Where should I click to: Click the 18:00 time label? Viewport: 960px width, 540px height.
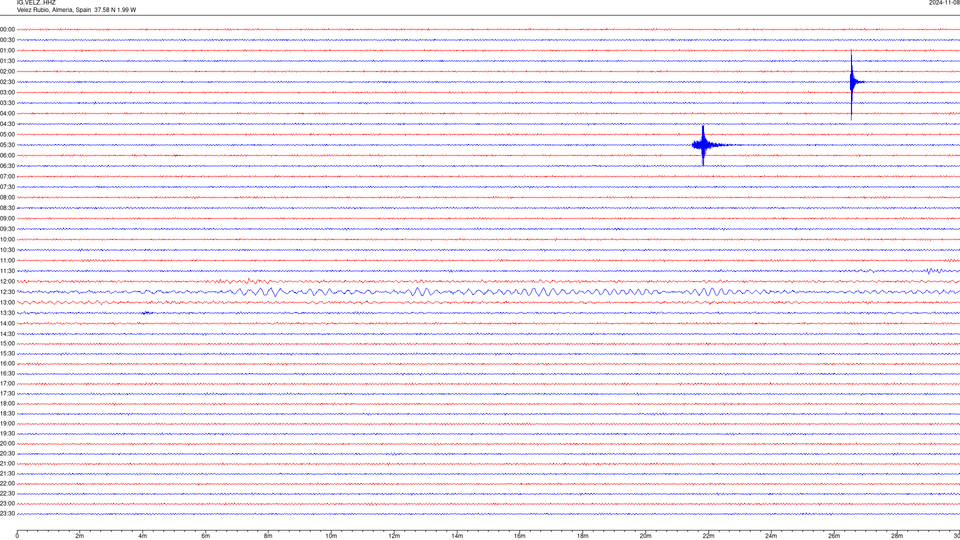[x=7, y=403]
